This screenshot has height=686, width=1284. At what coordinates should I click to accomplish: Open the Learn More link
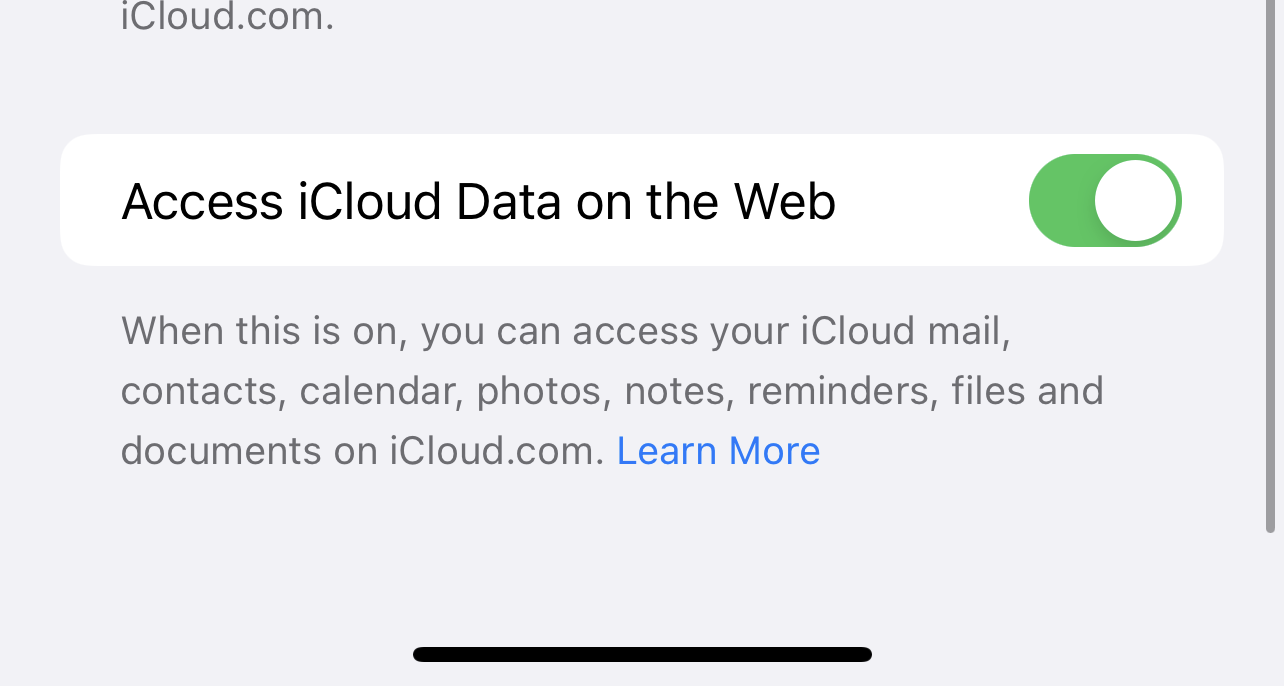[718, 451]
